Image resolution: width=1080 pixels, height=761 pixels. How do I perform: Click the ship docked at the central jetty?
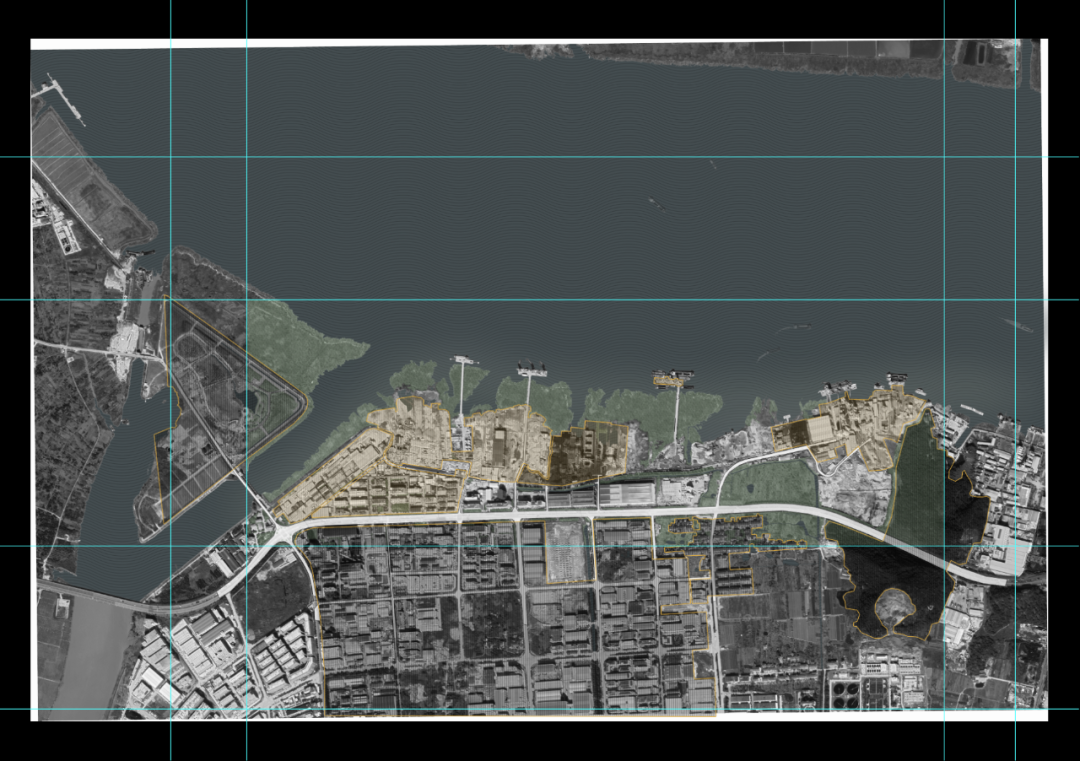point(673,378)
